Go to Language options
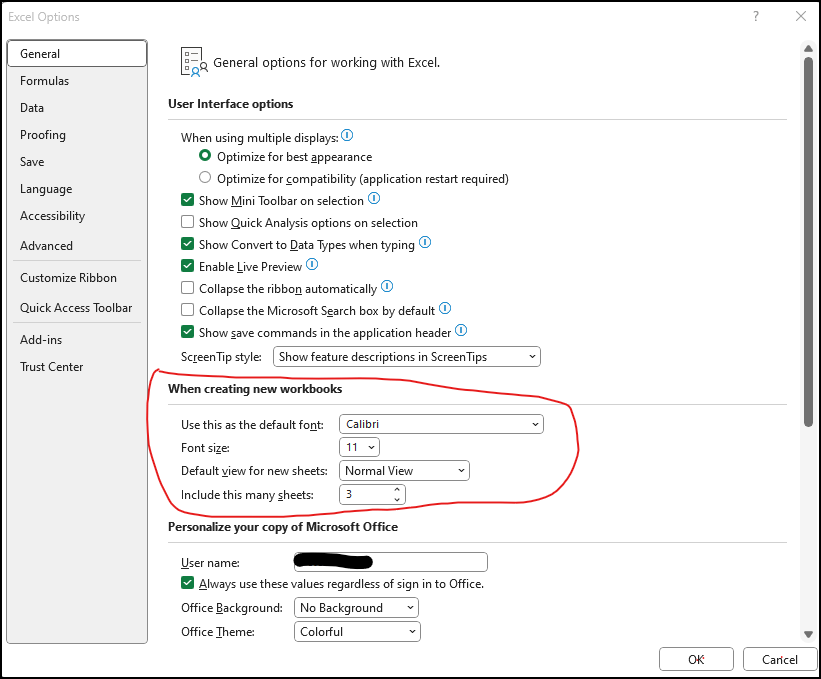The image size is (821, 679). click(77, 189)
